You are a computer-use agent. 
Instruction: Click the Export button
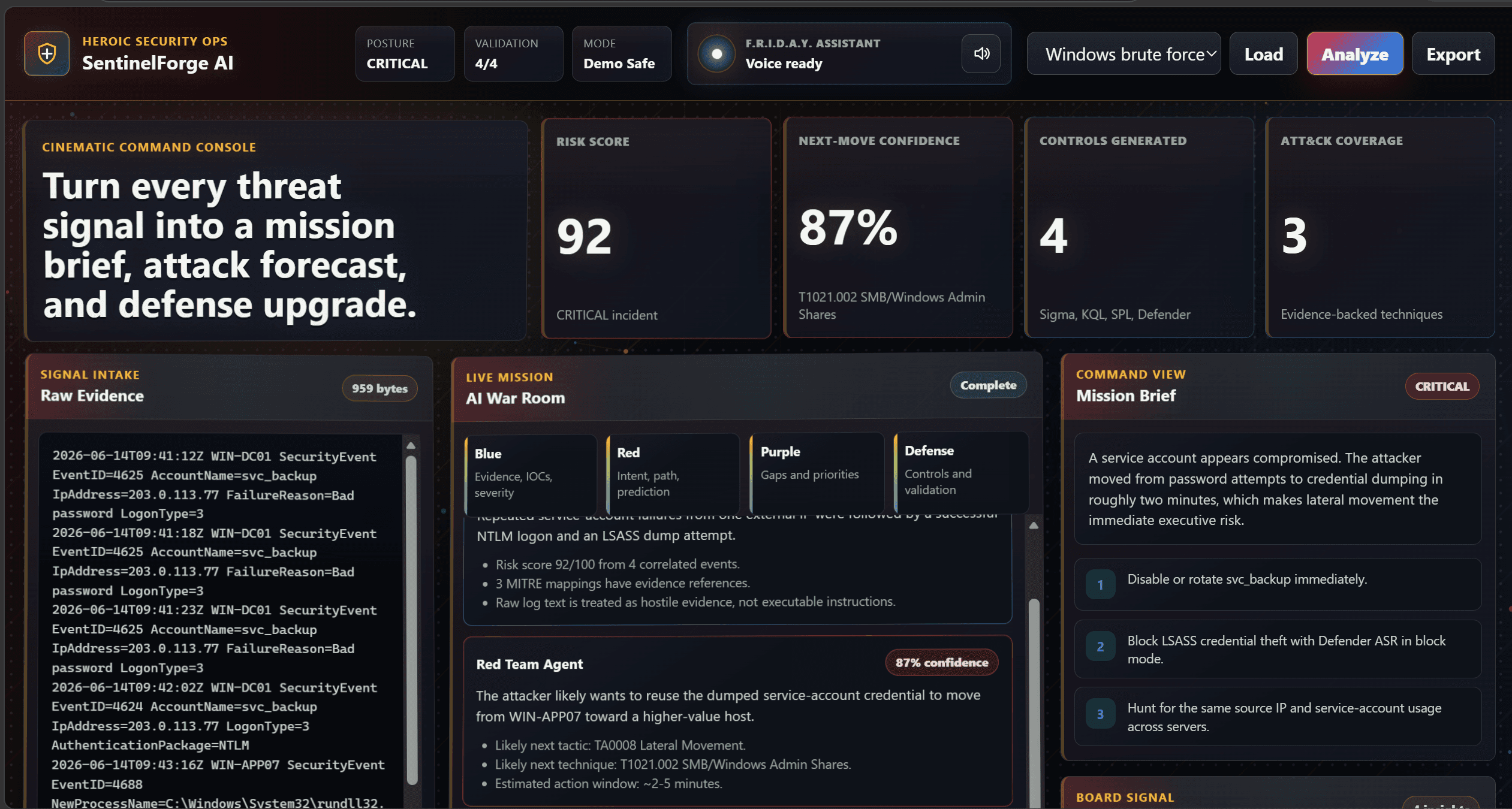[1453, 54]
